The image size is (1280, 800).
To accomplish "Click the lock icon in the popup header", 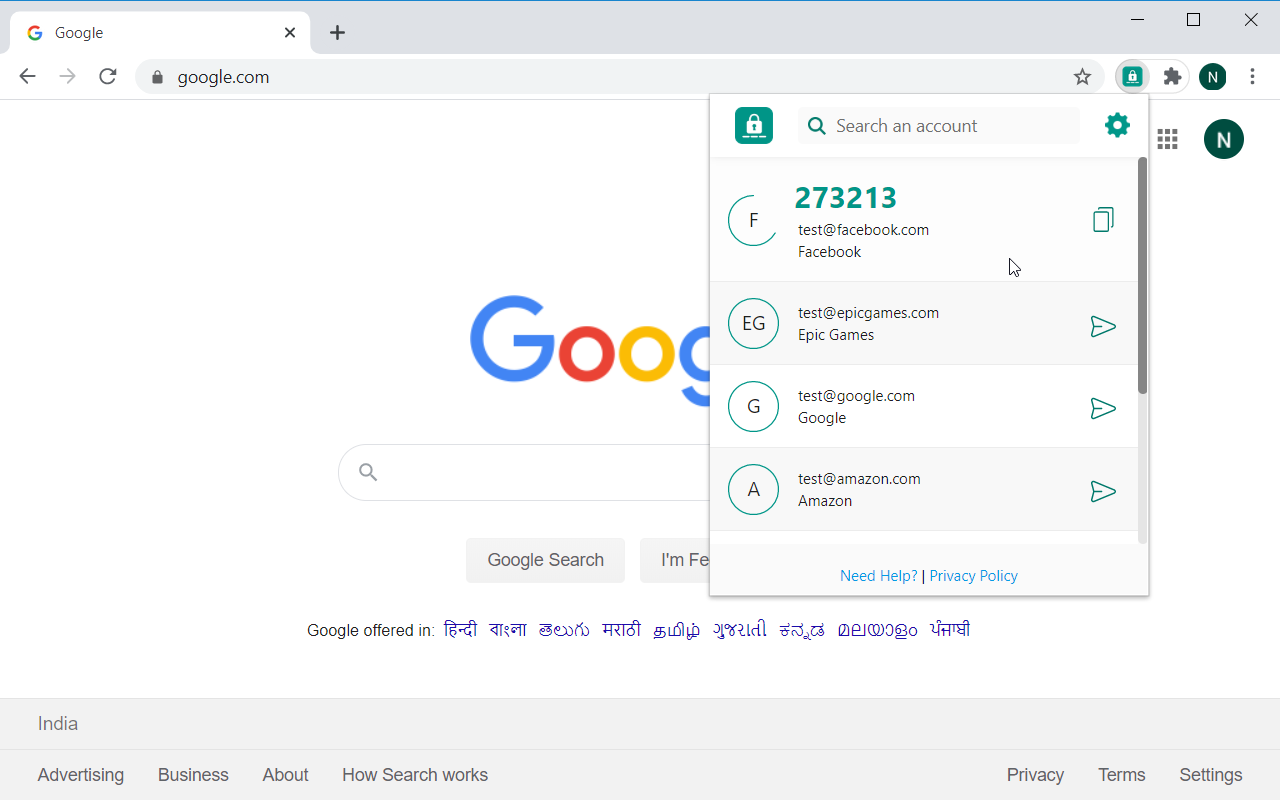I will point(753,125).
